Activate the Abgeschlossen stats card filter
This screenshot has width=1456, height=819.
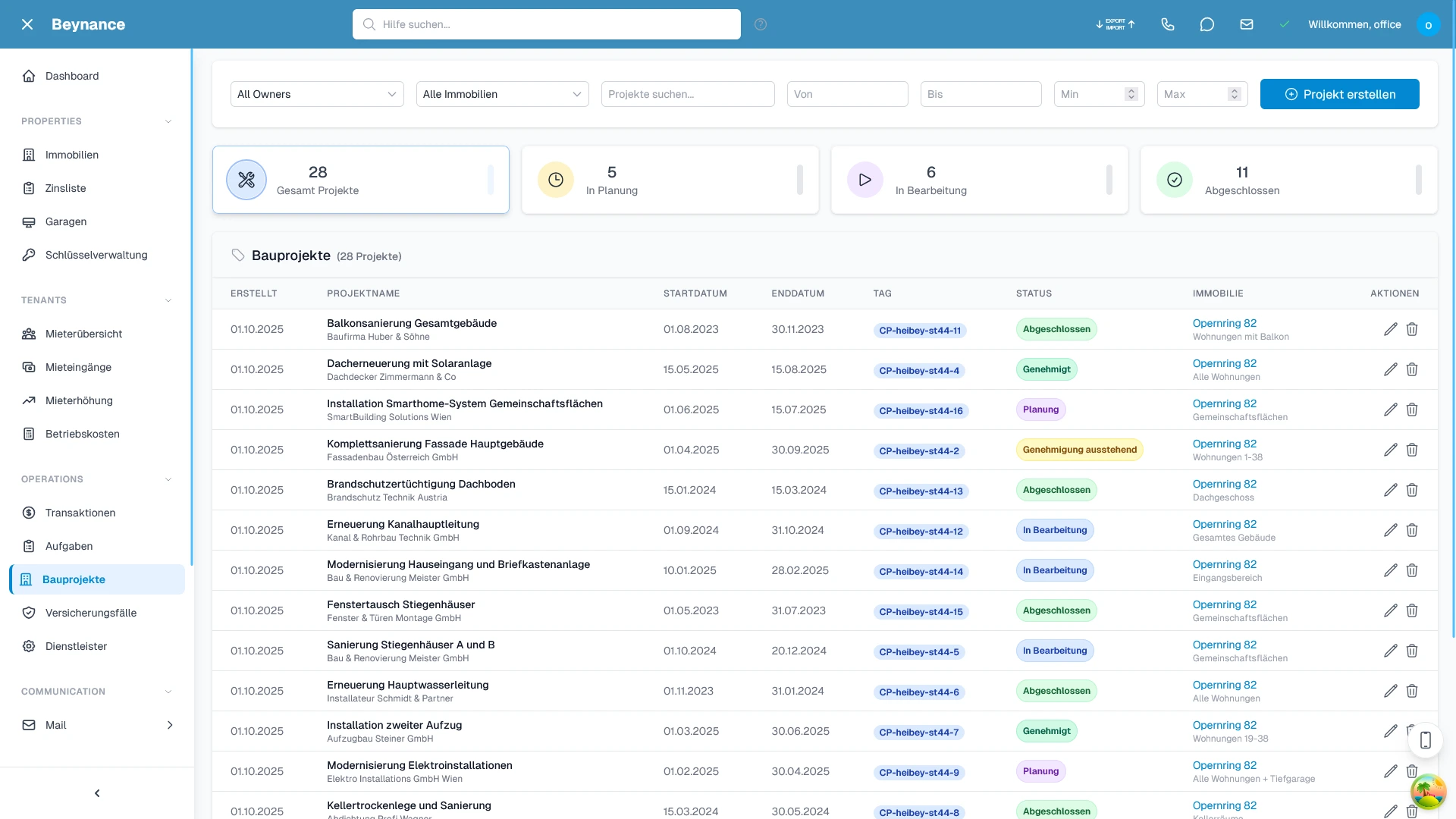point(1288,180)
